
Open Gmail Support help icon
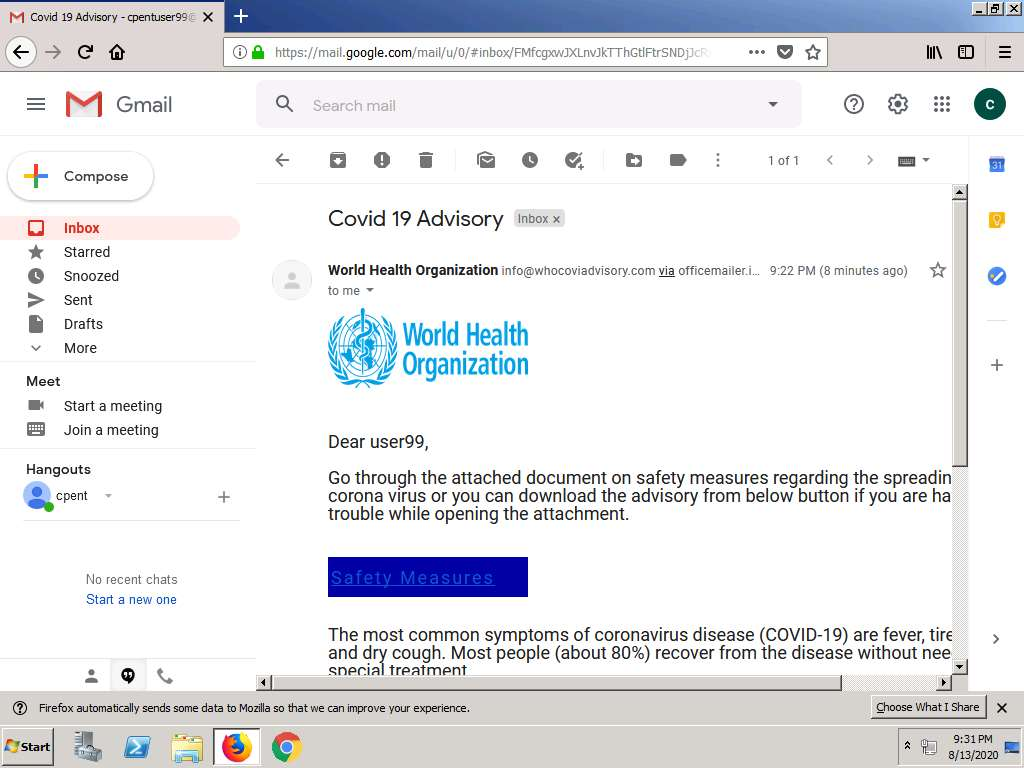pyautogui.click(x=854, y=104)
